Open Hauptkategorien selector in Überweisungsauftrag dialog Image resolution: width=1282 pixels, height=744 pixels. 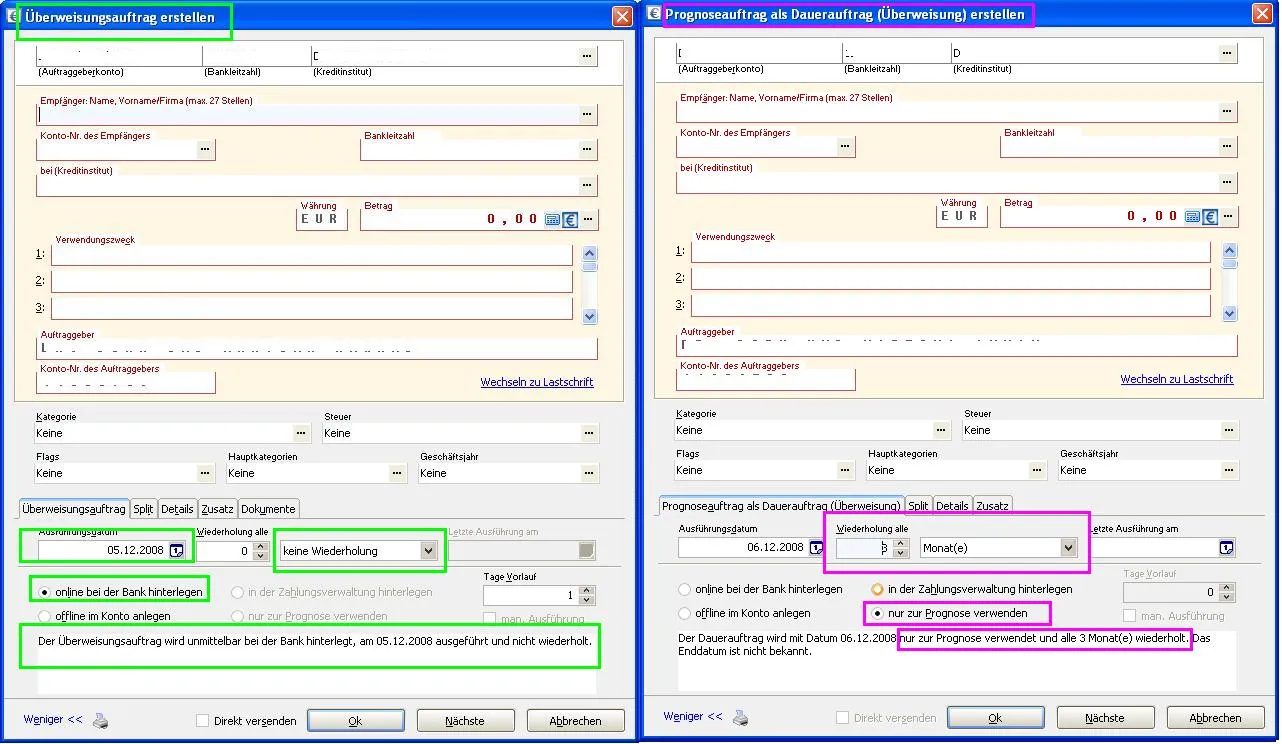(397, 474)
